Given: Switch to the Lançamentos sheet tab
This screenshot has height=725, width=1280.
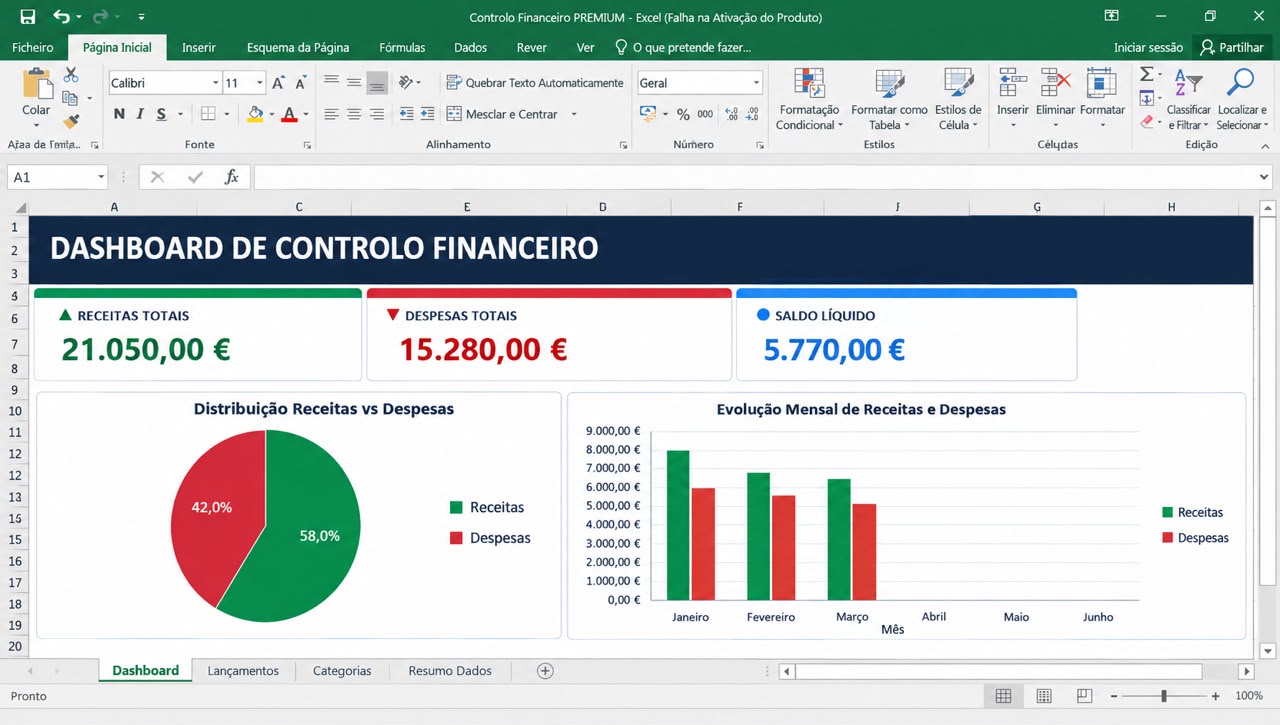Looking at the screenshot, I should tap(243, 671).
